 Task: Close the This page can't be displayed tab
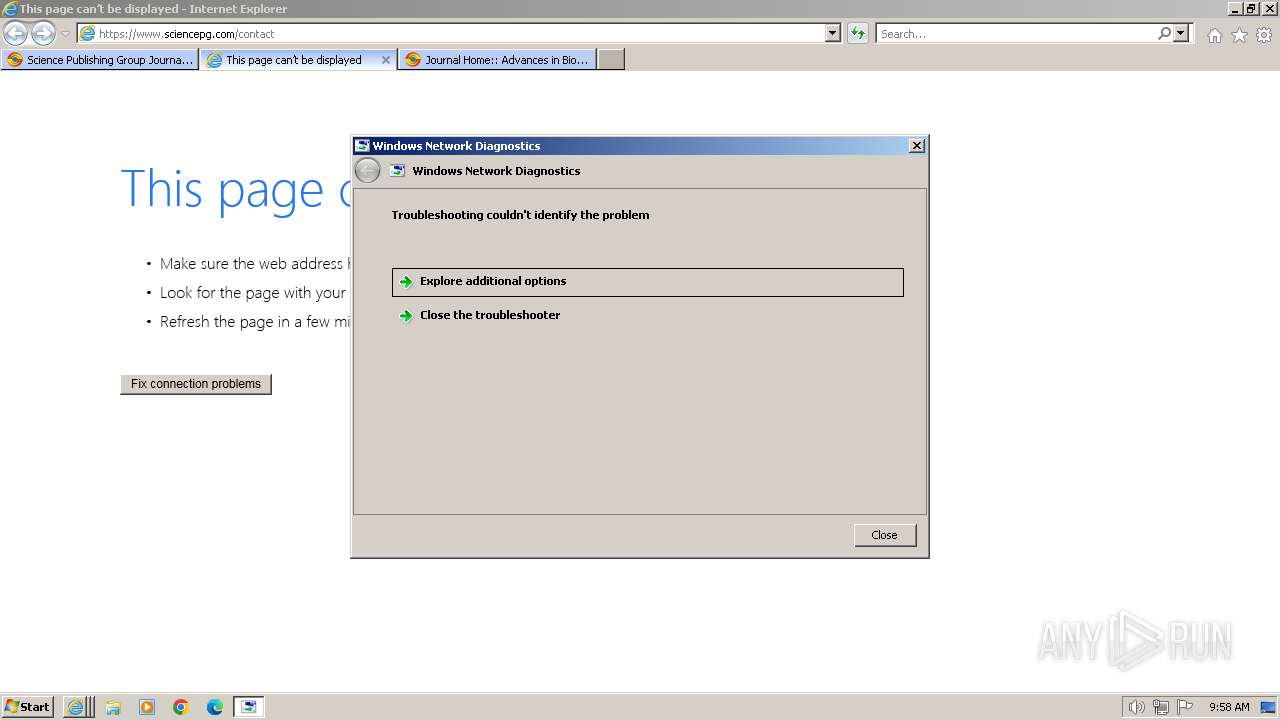(386, 60)
